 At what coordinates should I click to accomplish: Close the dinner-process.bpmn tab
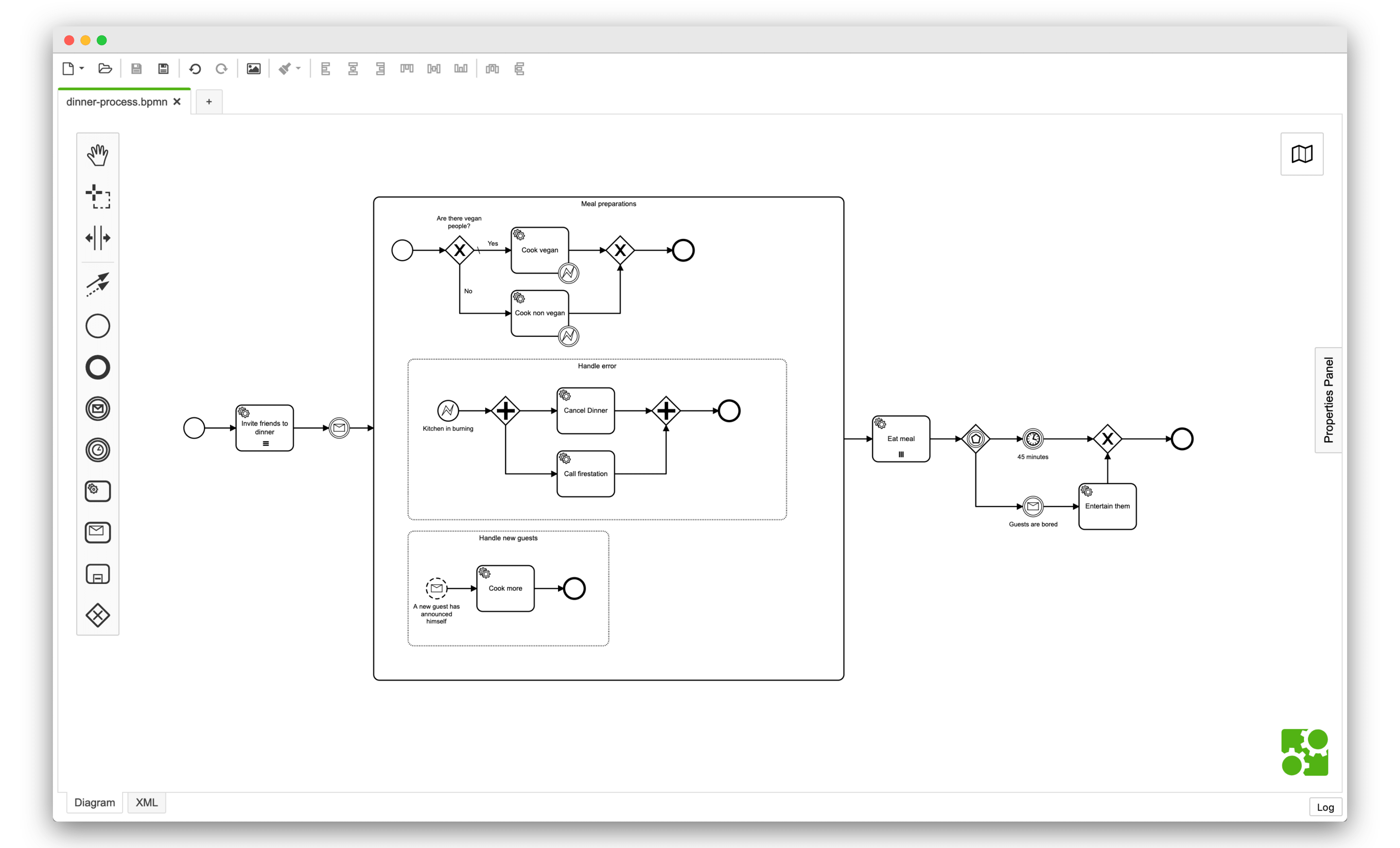[177, 102]
